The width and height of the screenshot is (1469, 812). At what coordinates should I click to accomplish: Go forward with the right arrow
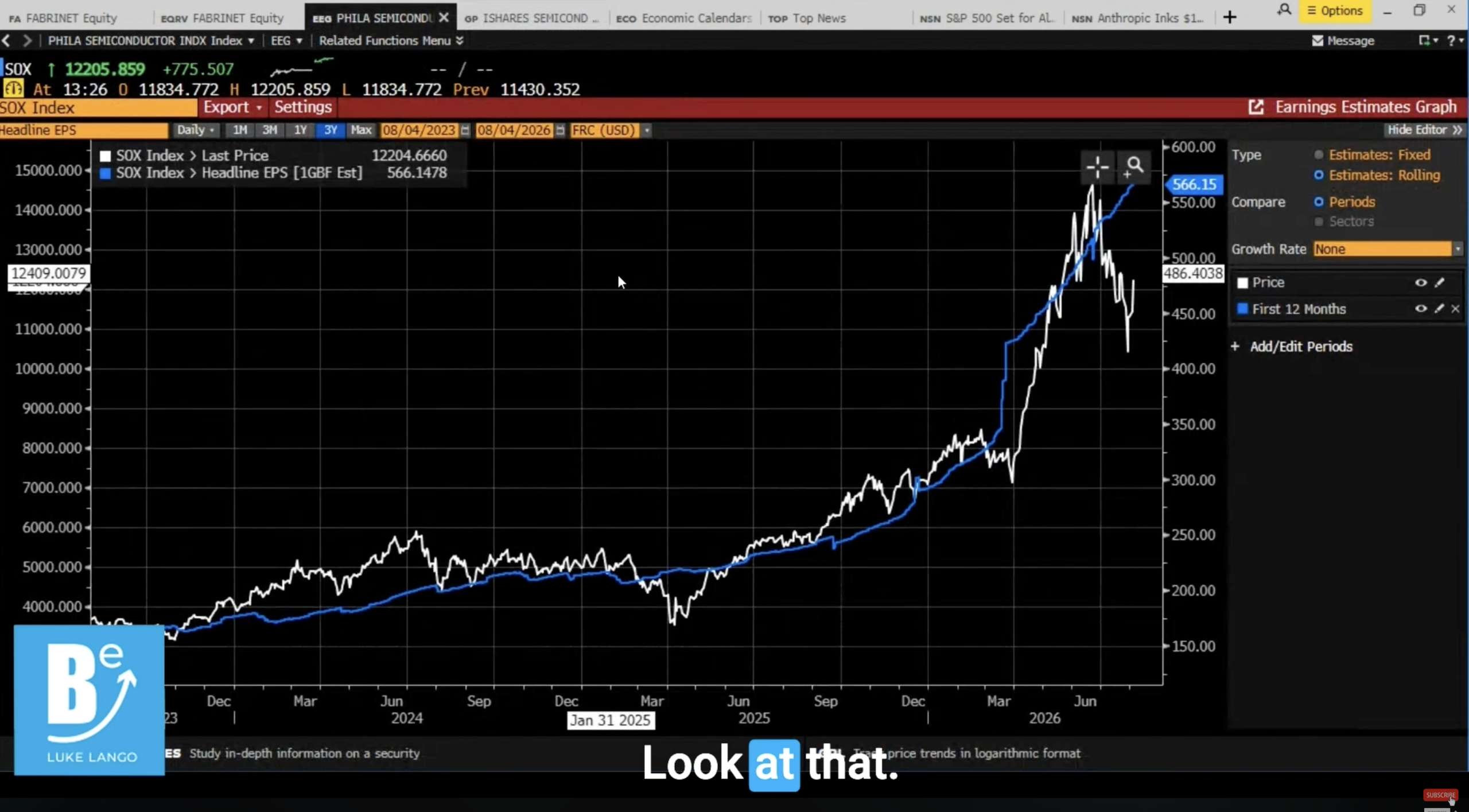pos(27,41)
